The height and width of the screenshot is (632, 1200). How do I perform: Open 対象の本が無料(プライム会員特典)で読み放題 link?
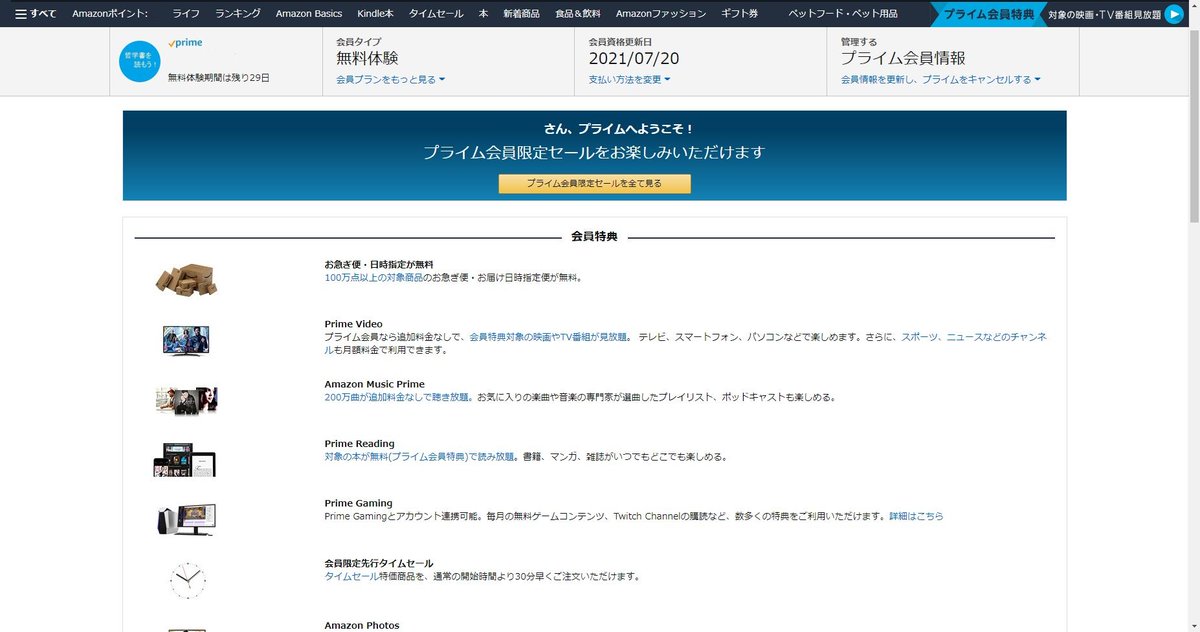point(420,457)
